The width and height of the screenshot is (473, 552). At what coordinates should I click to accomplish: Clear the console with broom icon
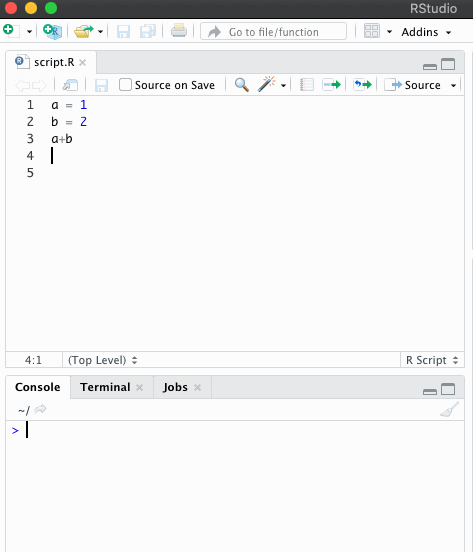pyautogui.click(x=449, y=409)
